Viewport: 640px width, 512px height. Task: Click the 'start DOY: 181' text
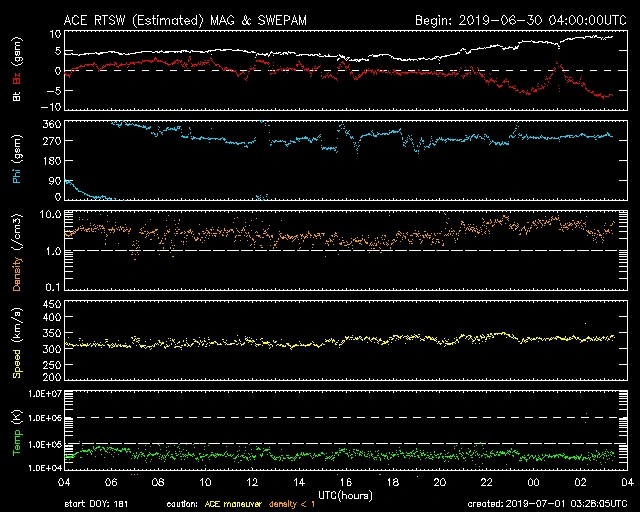click(99, 503)
